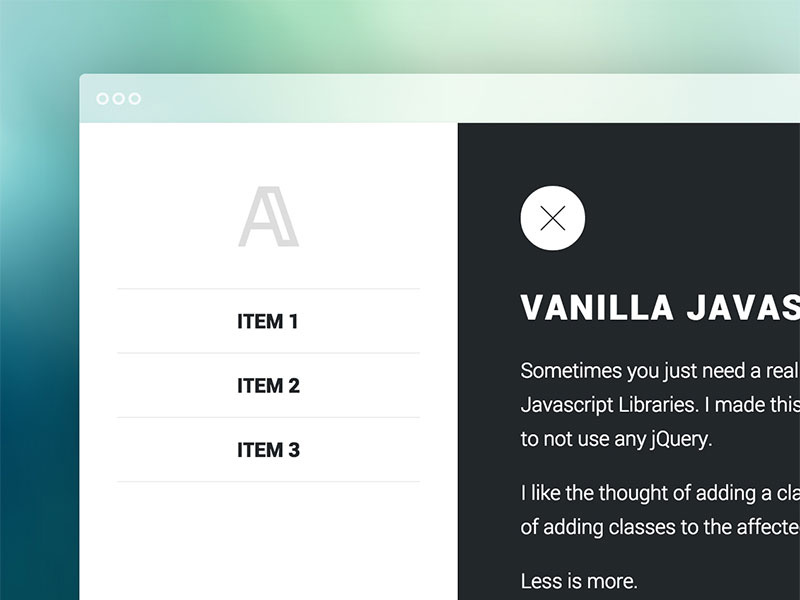
Task: Click the middle window control dot
Action: point(119,99)
